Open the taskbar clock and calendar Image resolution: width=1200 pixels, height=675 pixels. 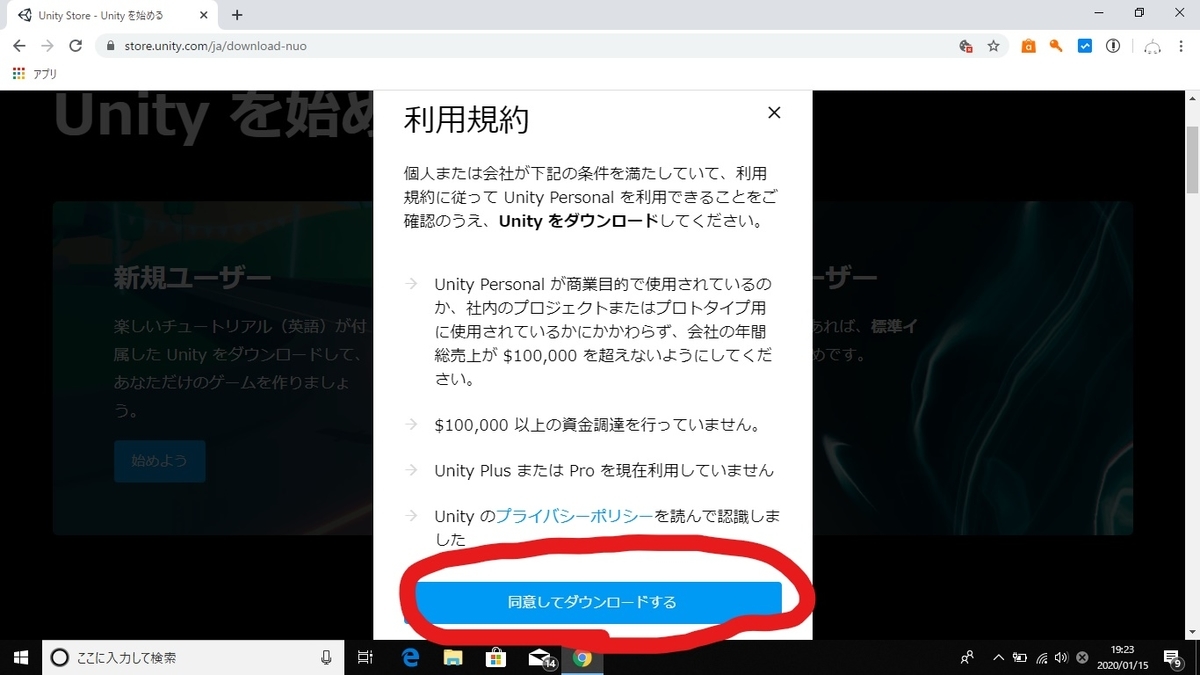click(1122, 657)
